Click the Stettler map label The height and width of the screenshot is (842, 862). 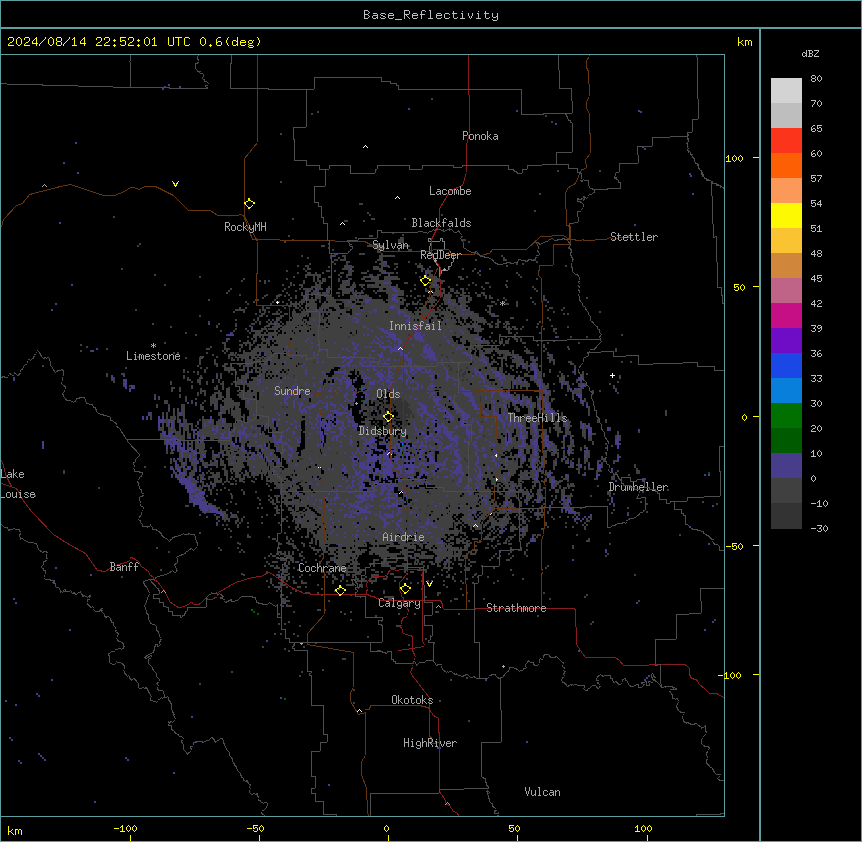click(x=634, y=237)
